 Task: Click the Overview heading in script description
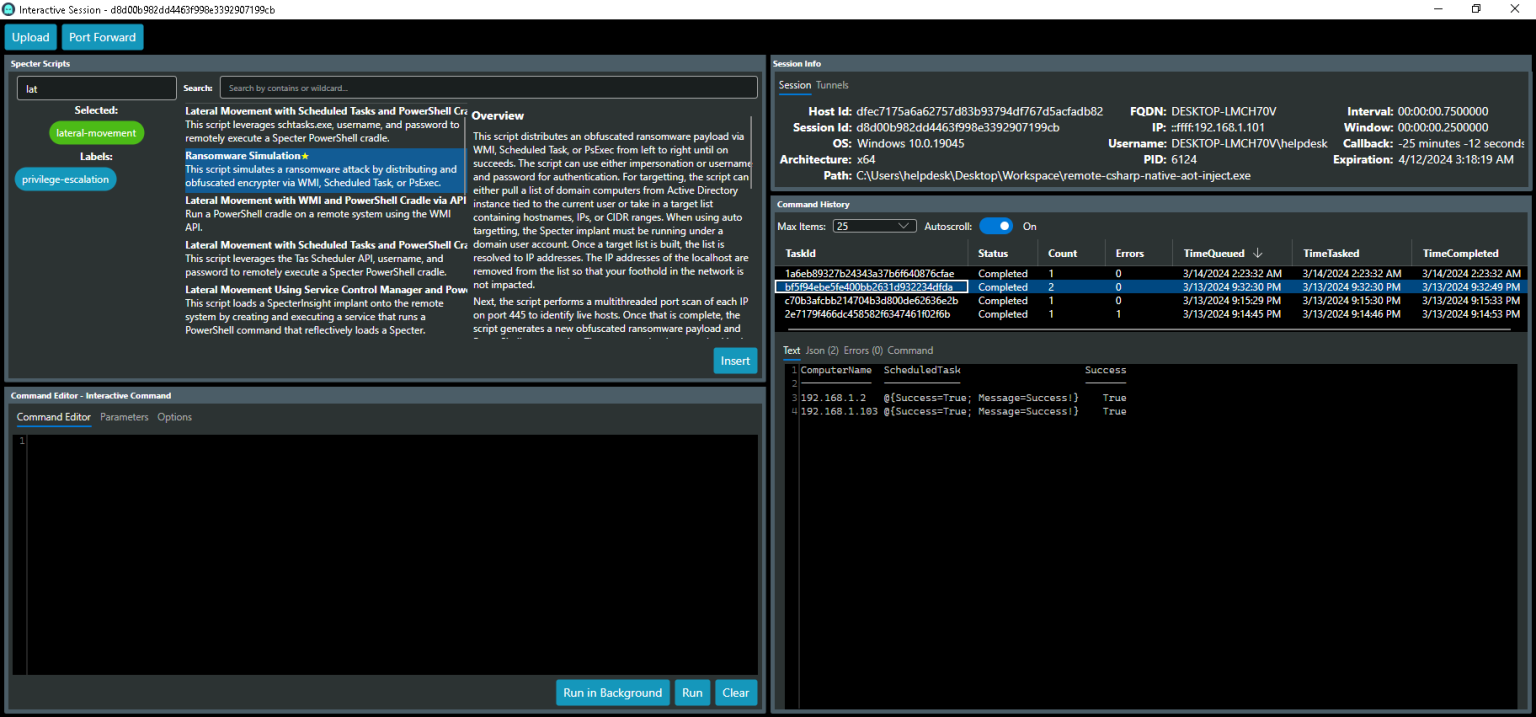pyautogui.click(x=497, y=115)
